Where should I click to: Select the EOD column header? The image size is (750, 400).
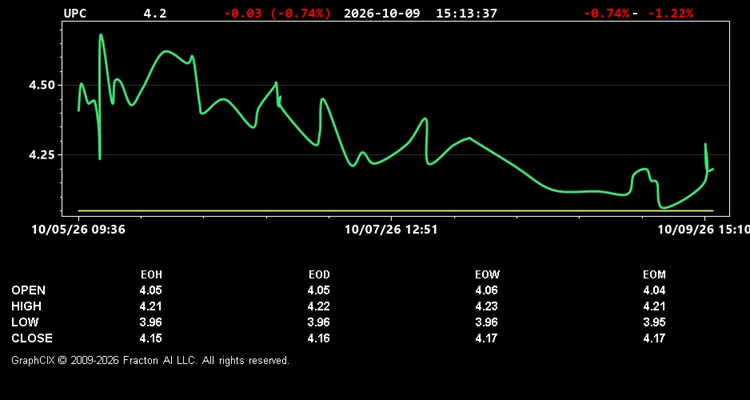[319, 275]
